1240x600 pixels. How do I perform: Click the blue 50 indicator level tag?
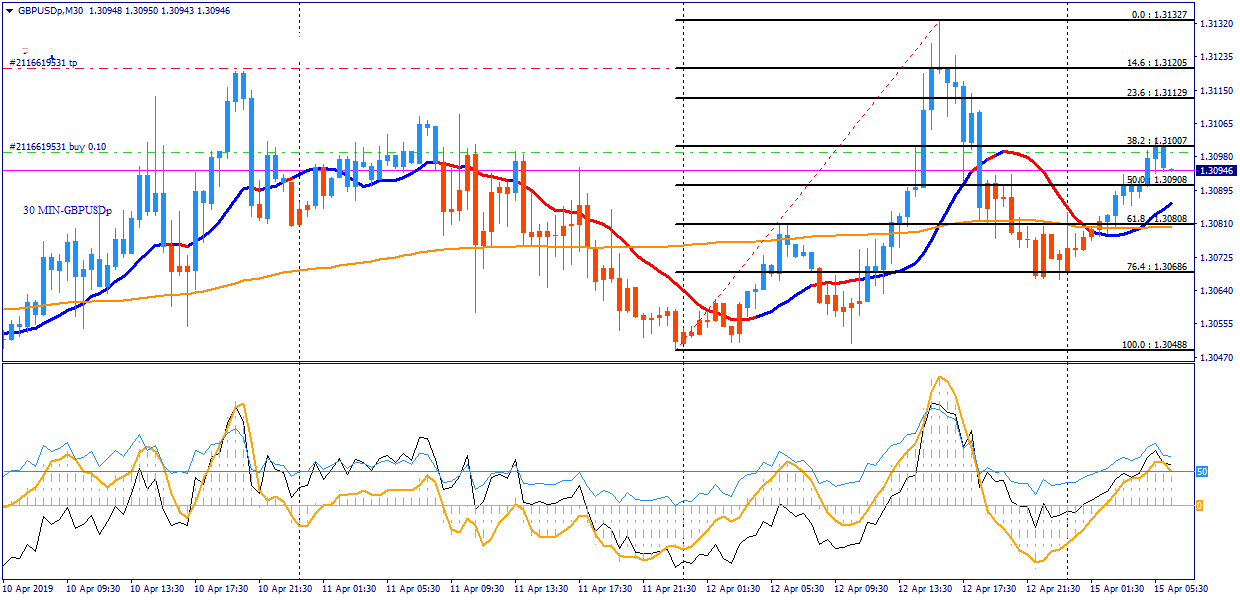(x=1203, y=471)
